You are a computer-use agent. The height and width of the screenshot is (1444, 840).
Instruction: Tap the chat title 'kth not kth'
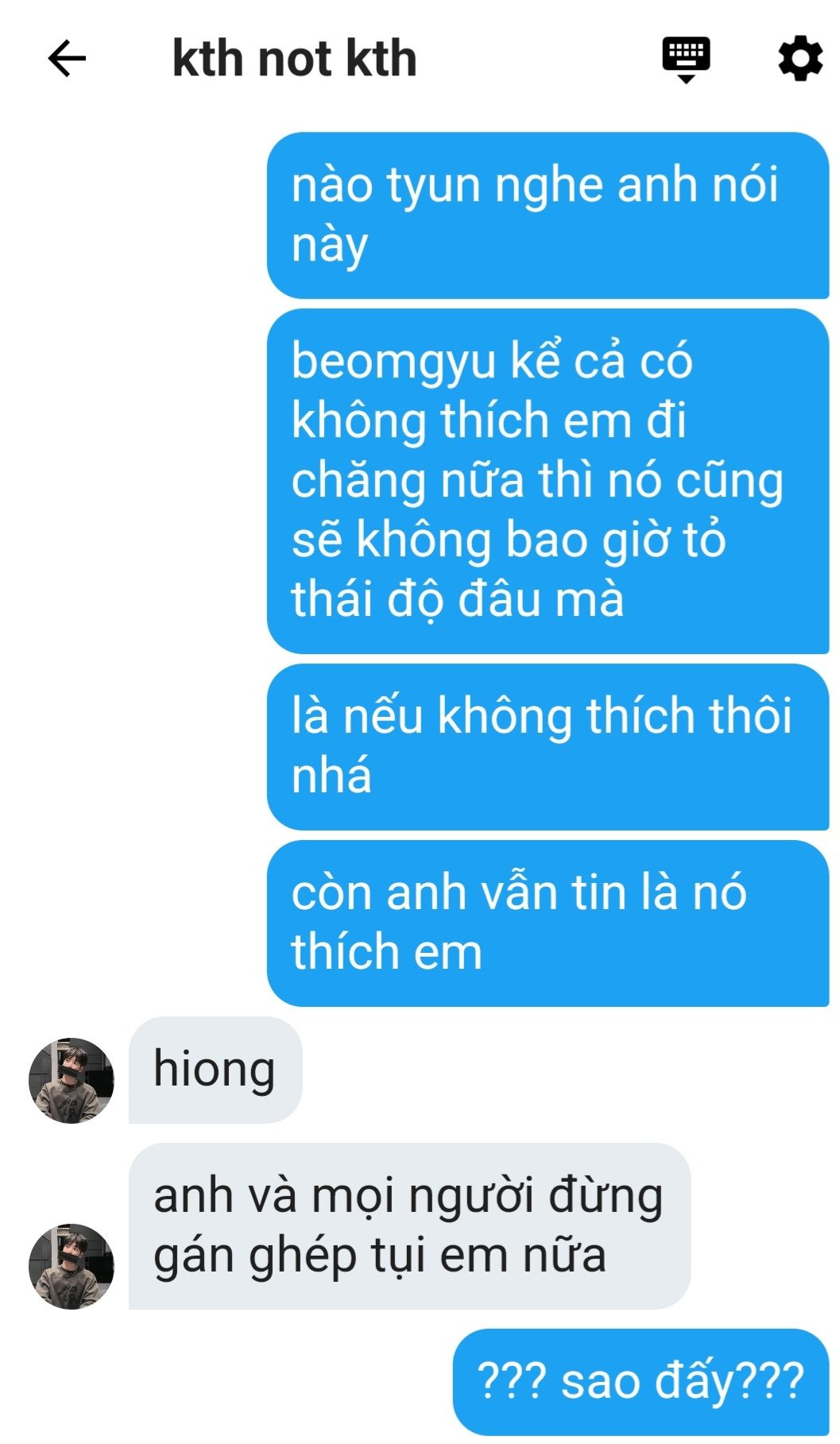pos(294,59)
